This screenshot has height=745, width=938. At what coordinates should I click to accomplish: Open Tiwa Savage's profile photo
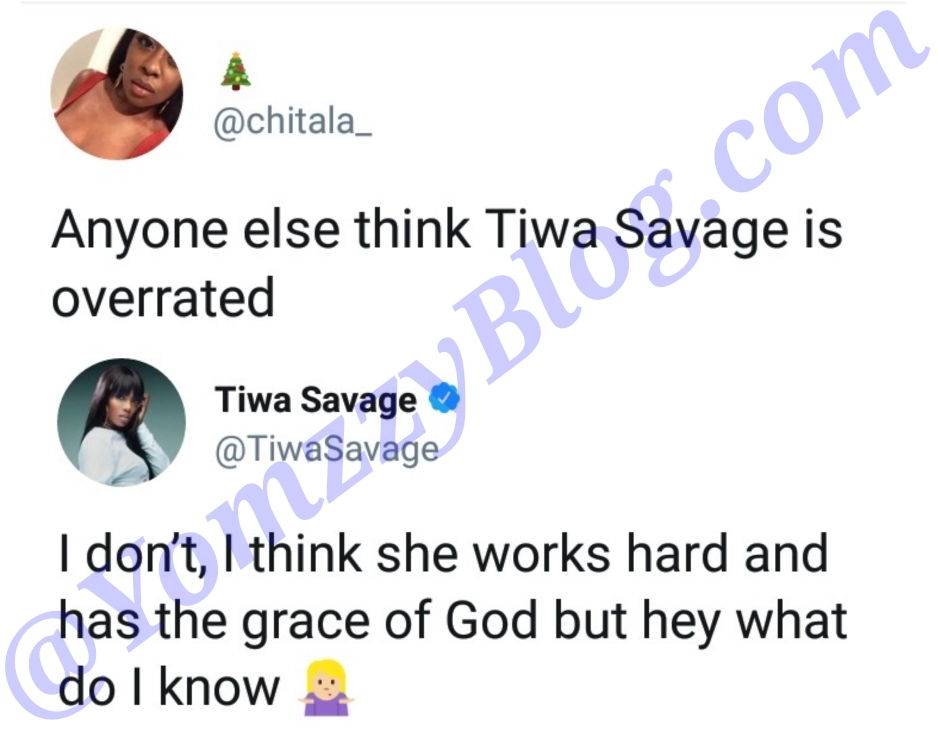[121, 422]
